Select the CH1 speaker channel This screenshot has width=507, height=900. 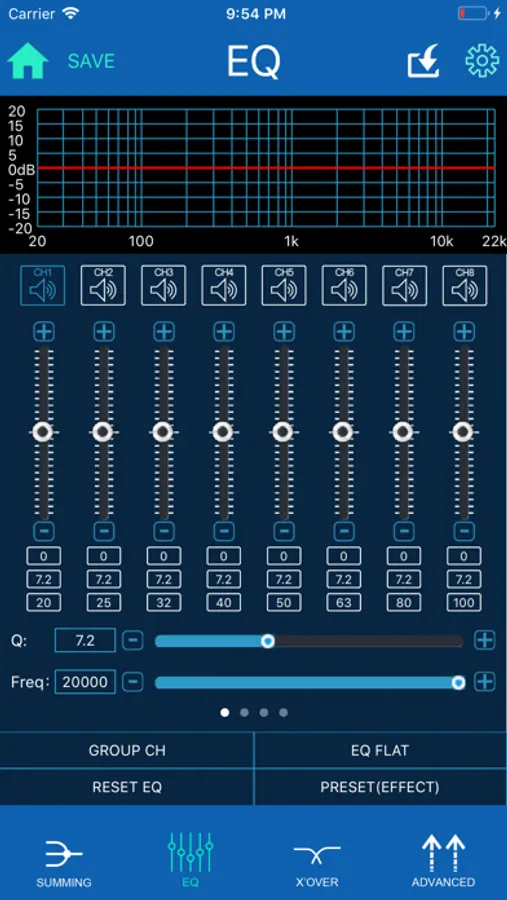[x=43, y=285]
